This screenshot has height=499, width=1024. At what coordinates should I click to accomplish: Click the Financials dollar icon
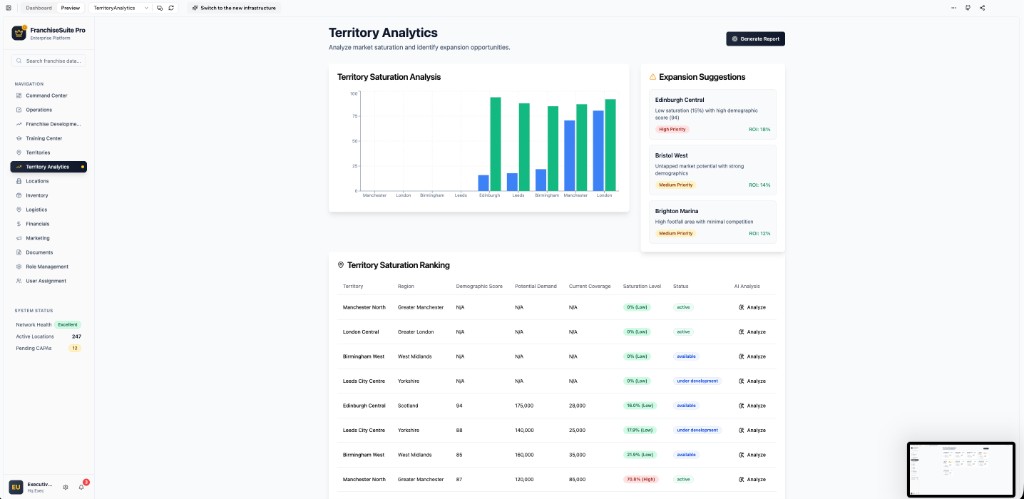(x=19, y=223)
